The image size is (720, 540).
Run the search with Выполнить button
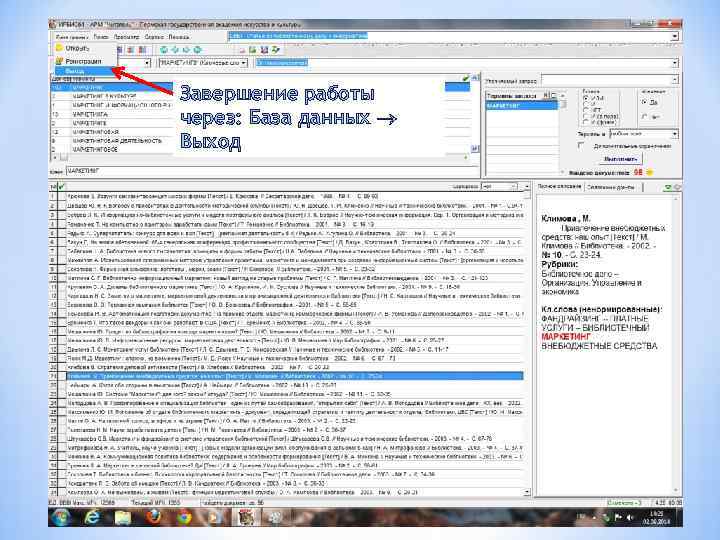pyautogui.click(x=620, y=159)
